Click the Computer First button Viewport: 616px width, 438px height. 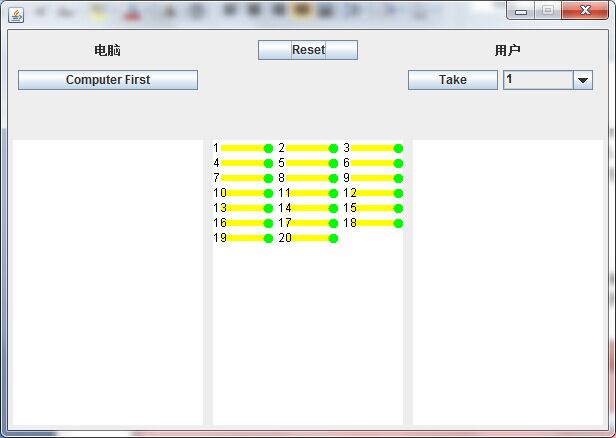click(108, 80)
